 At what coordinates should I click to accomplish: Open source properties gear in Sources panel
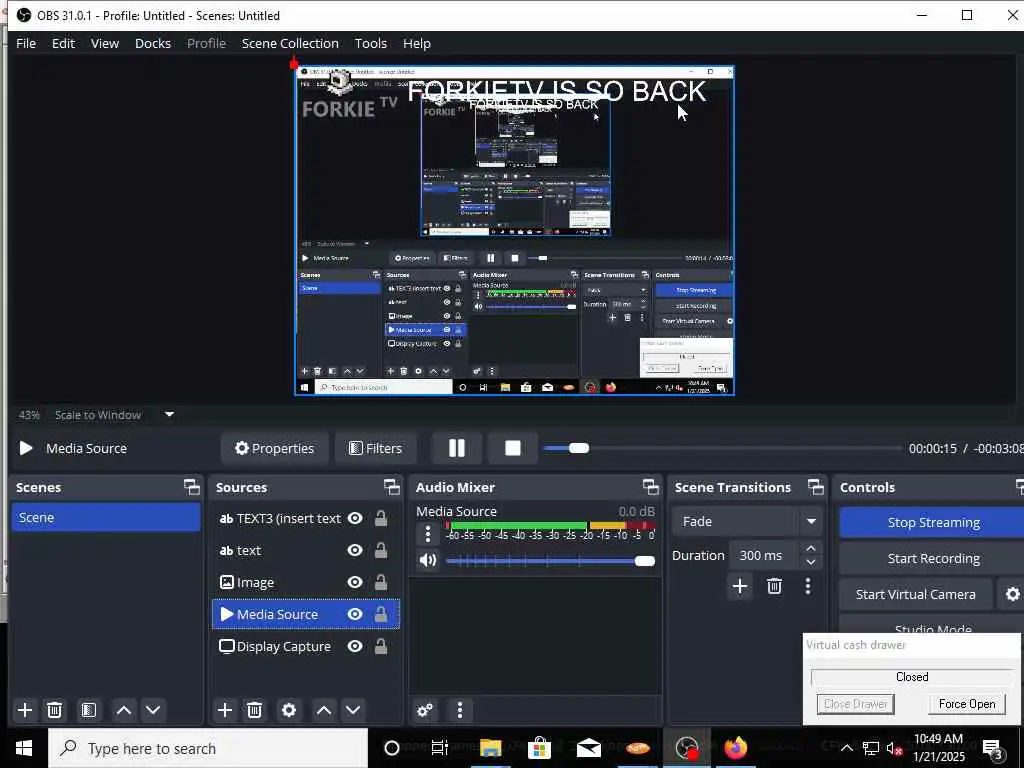click(289, 710)
